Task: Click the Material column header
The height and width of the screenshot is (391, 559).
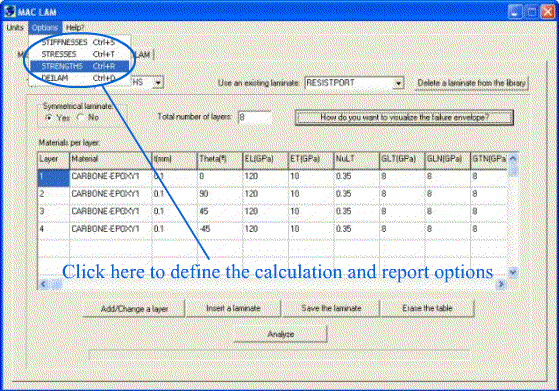Action: [111, 160]
